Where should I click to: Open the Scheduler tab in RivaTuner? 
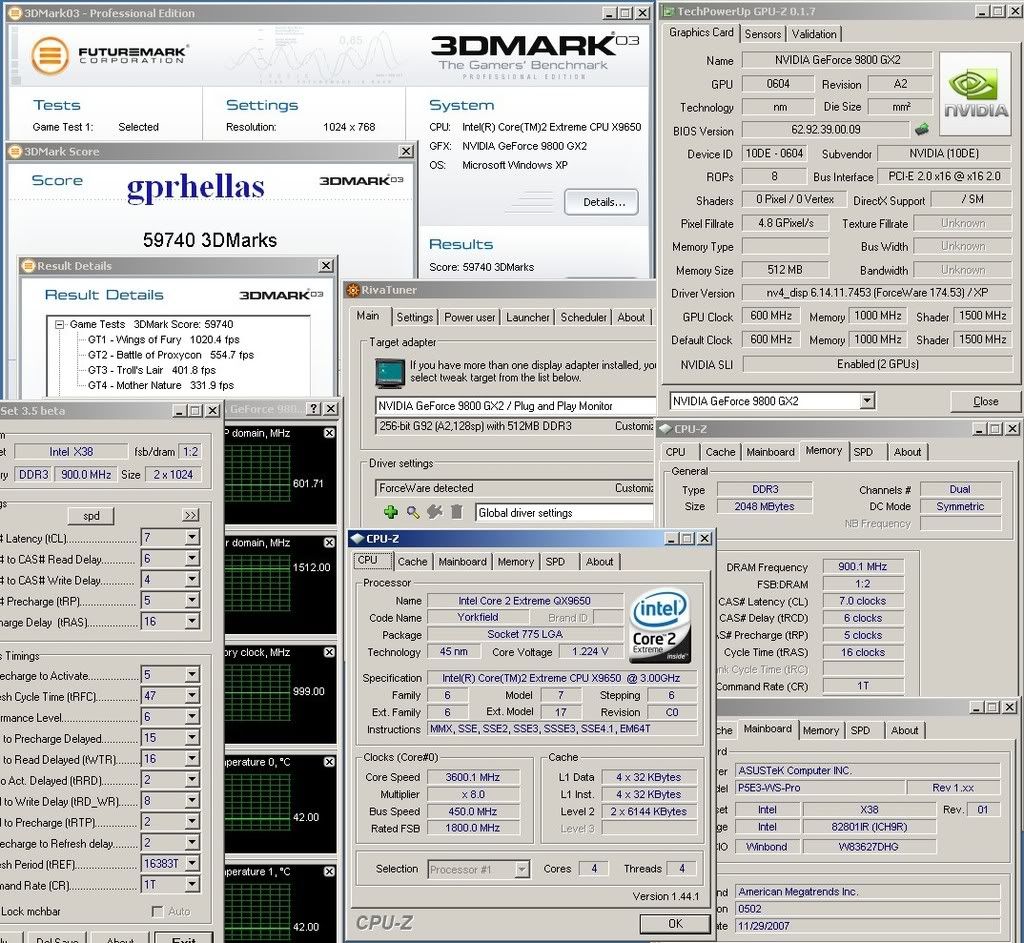click(583, 317)
